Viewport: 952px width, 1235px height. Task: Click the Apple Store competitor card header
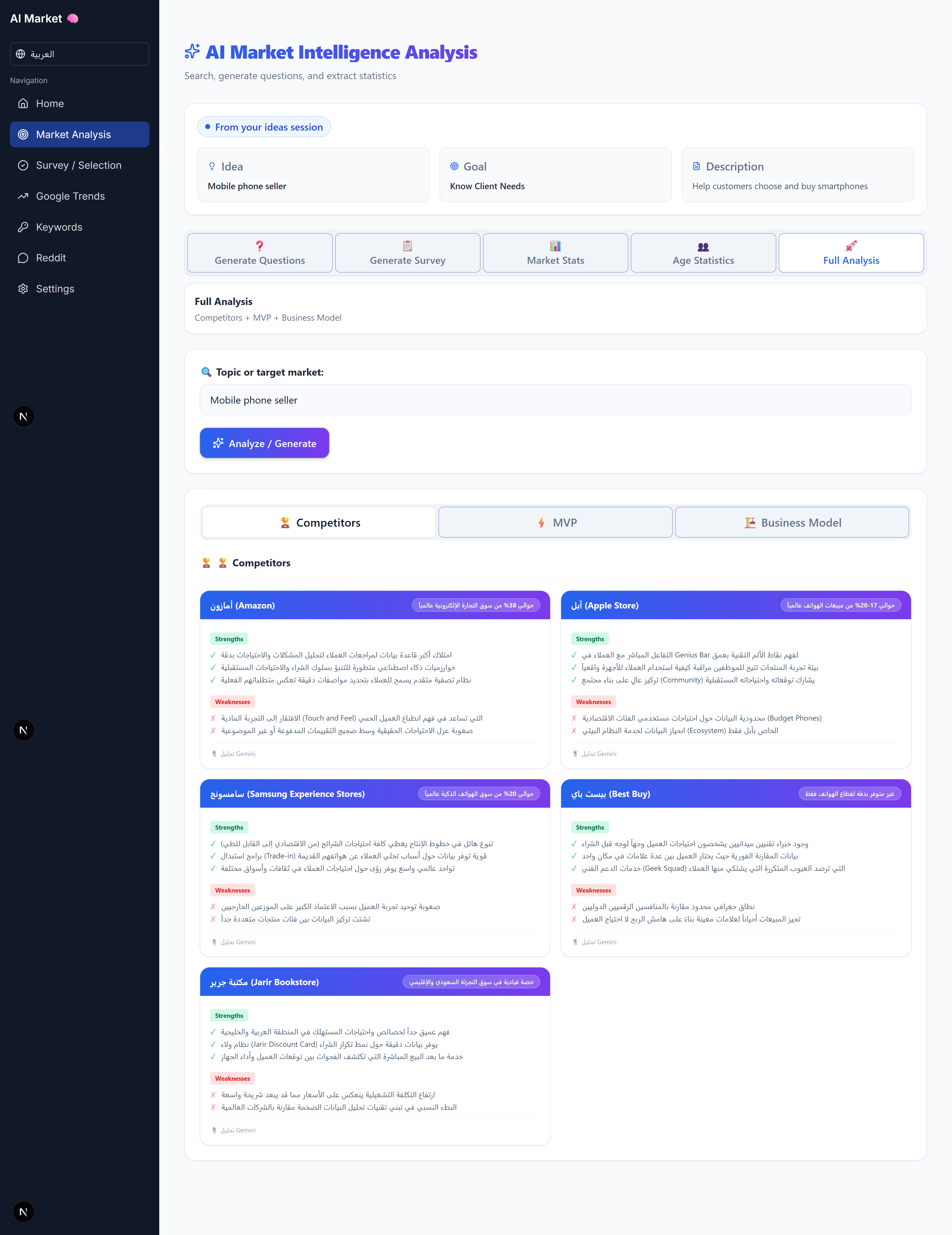[x=736, y=605]
